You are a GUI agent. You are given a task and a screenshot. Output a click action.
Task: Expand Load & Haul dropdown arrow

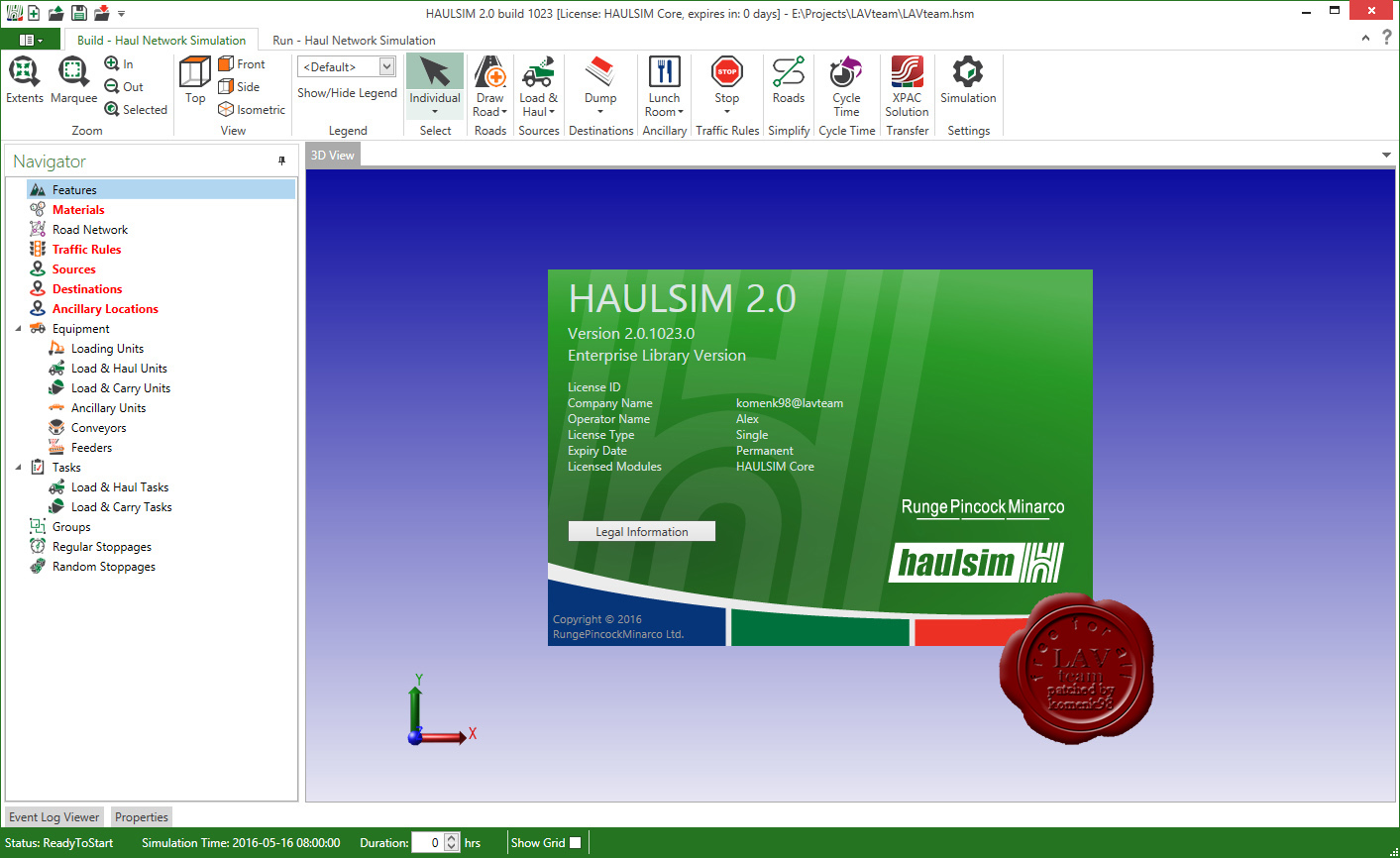tap(552, 112)
